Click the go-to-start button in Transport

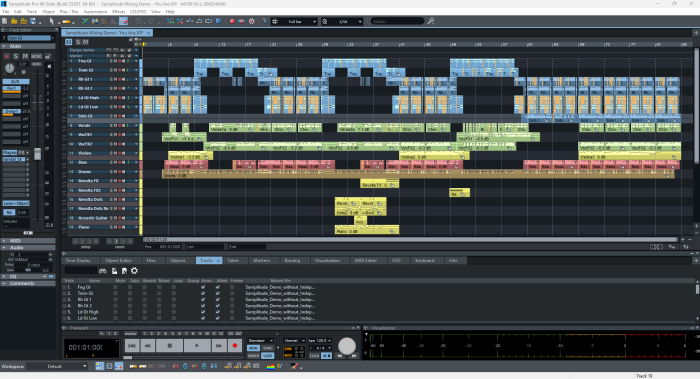132,346
